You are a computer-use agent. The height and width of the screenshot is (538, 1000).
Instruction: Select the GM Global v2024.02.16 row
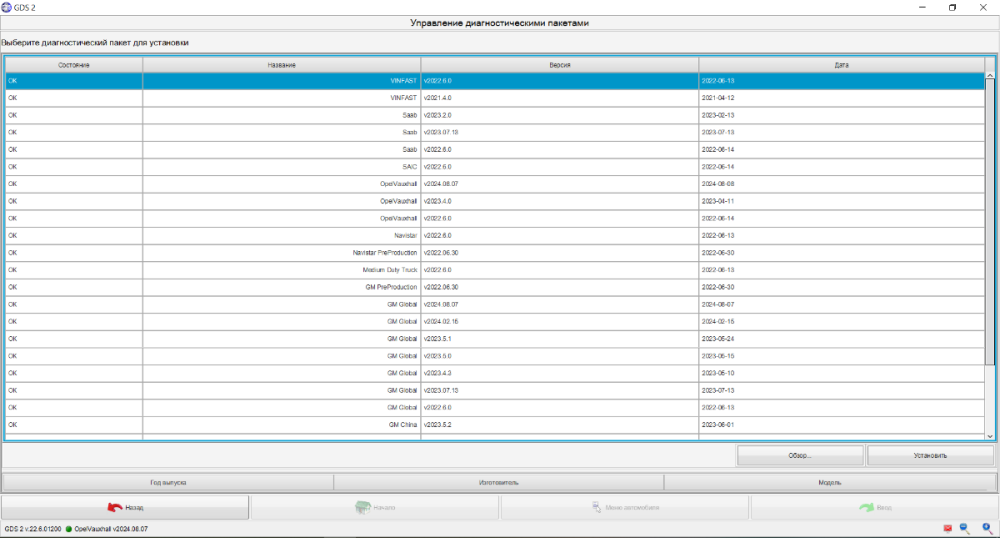click(x=495, y=322)
